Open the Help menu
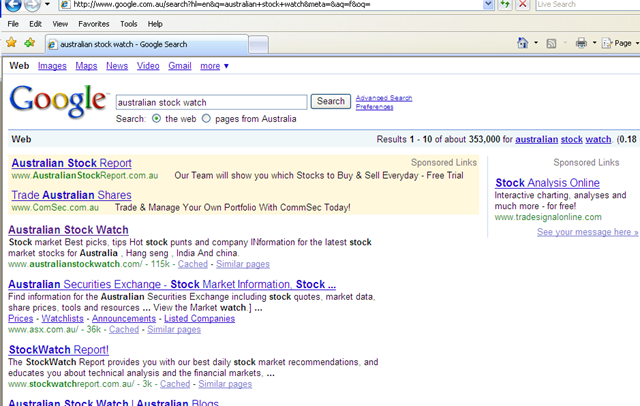640x406 pixels. [155, 24]
